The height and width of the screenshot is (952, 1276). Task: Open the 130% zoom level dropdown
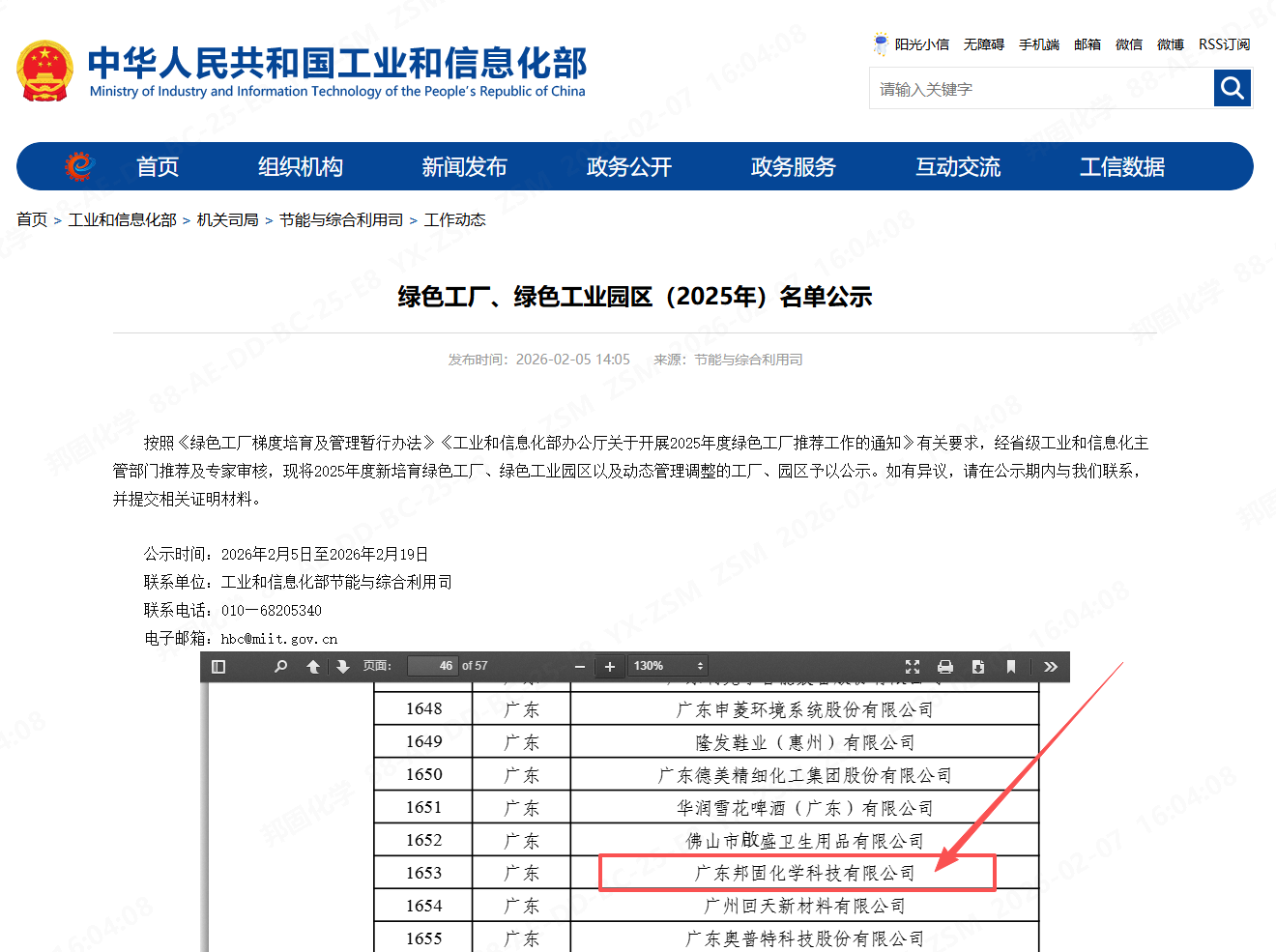[x=669, y=666]
